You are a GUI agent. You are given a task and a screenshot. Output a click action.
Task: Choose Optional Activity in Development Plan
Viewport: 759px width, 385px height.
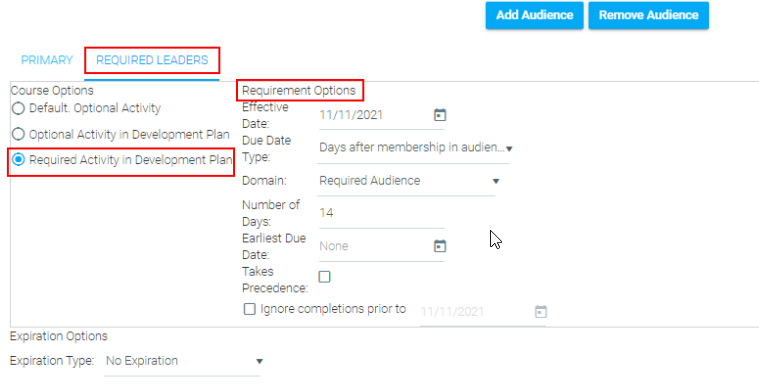(18, 134)
